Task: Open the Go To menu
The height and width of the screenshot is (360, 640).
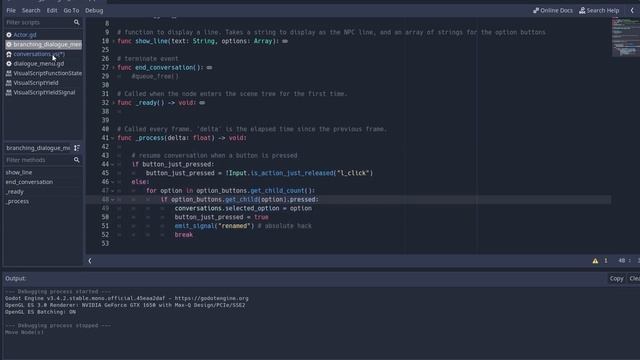Action: [x=71, y=10]
